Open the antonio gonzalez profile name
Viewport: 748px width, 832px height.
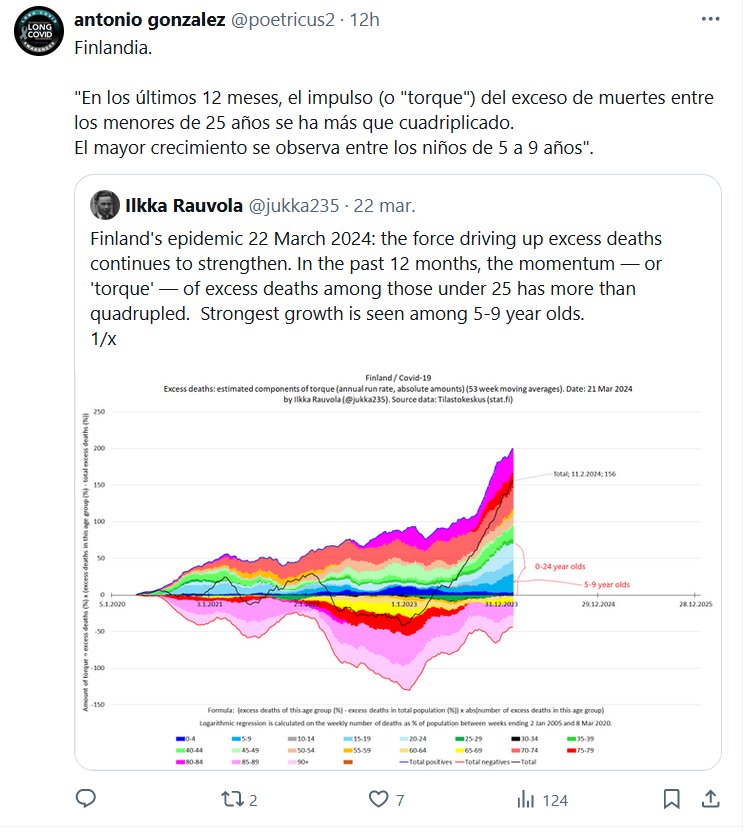click(164, 19)
